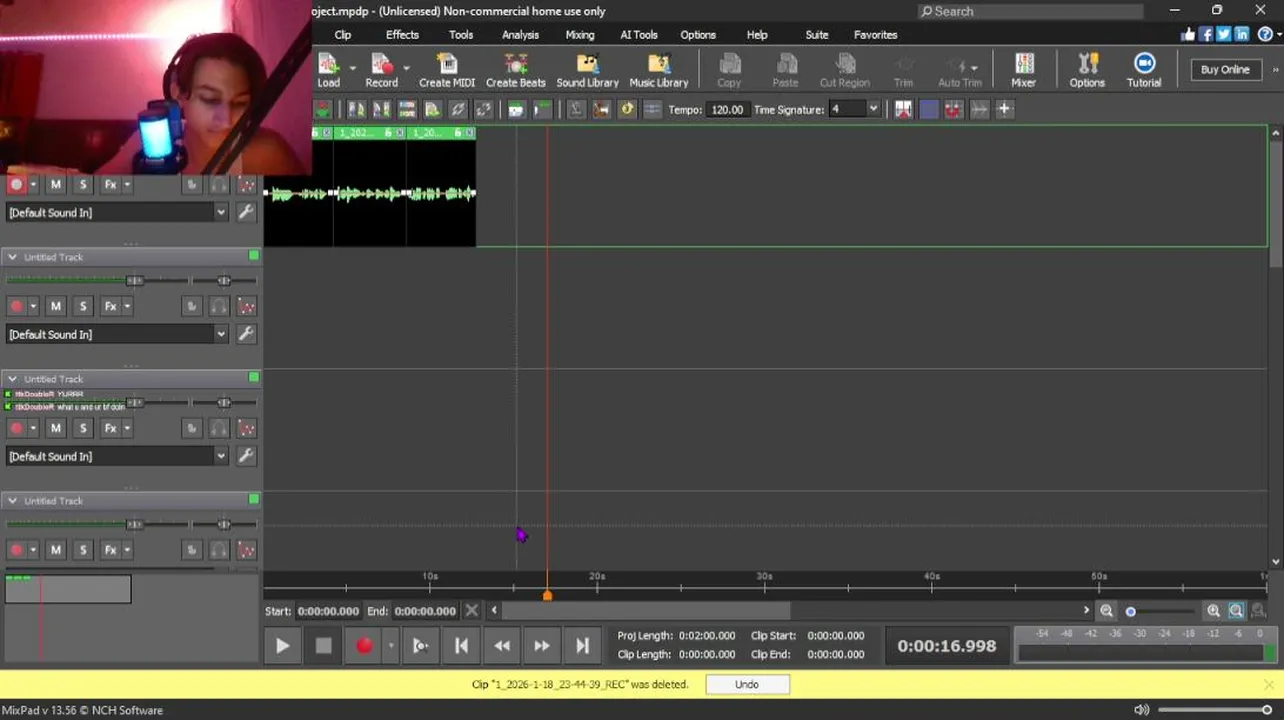Image resolution: width=1284 pixels, height=720 pixels.
Task: Open automation icon on the second track
Action: [246, 306]
